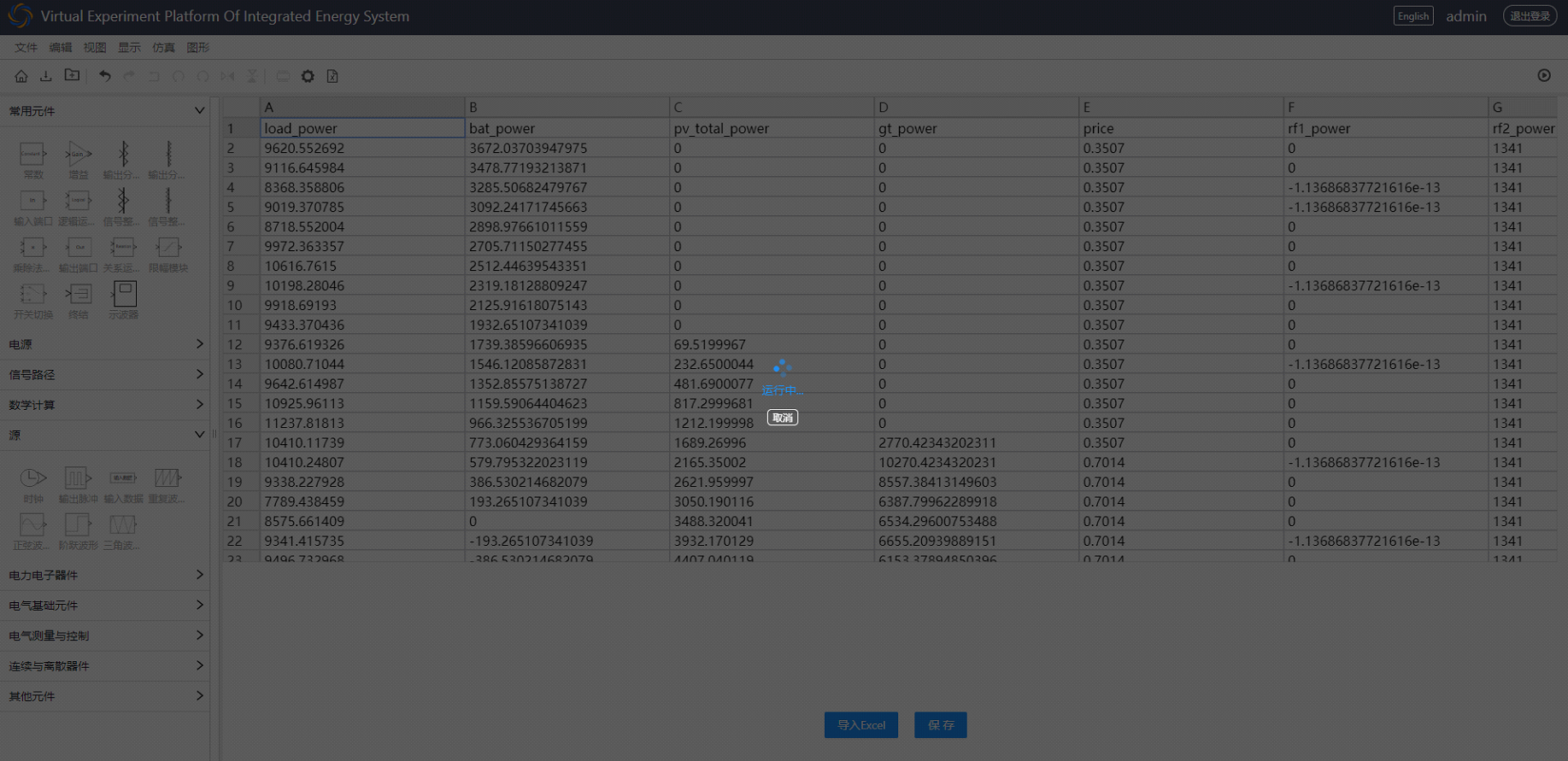Select the load_power cell A1

tap(362, 128)
